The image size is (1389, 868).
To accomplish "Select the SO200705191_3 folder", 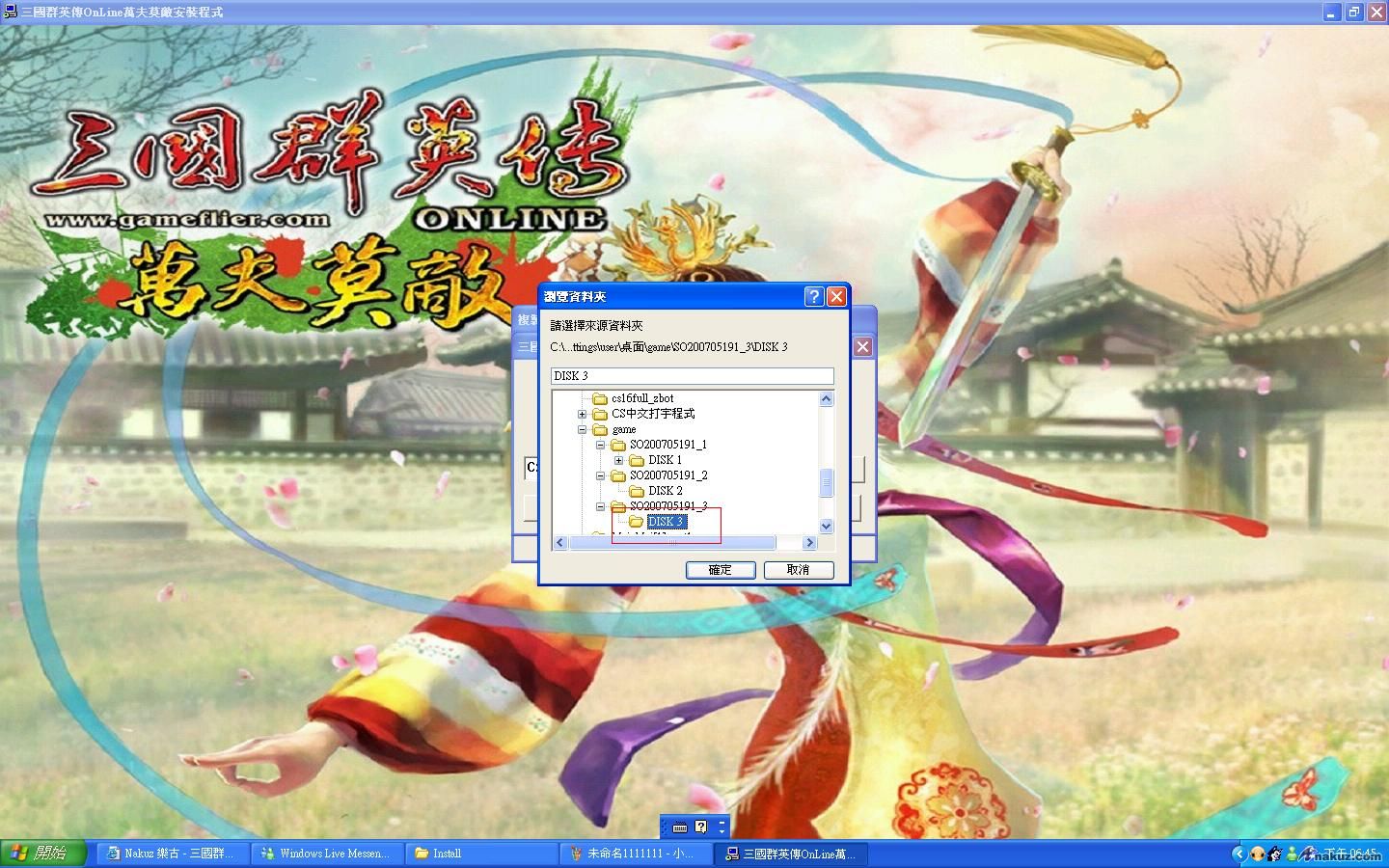I will 668,506.
